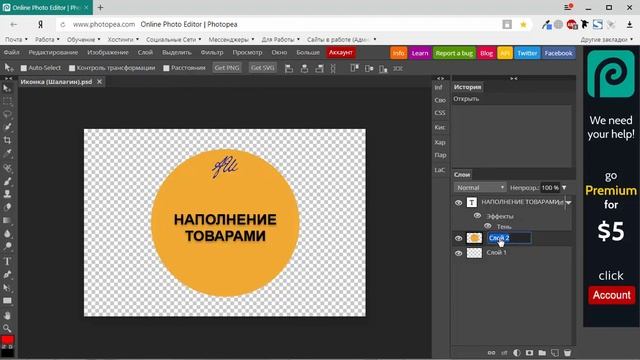Switch to the История tab
This screenshot has height=360, width=640.
click(x=467, y=87)
